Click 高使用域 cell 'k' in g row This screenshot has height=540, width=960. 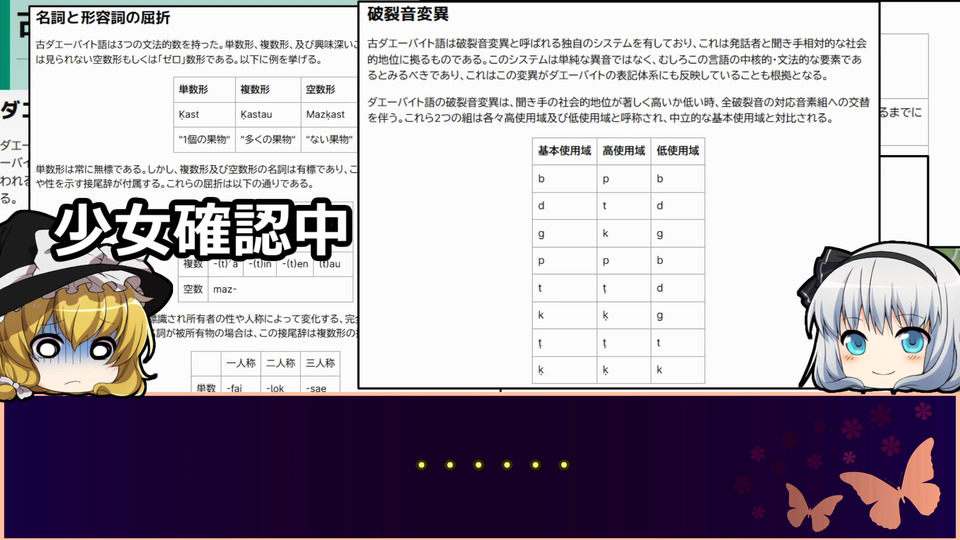[x=623, y=233]
